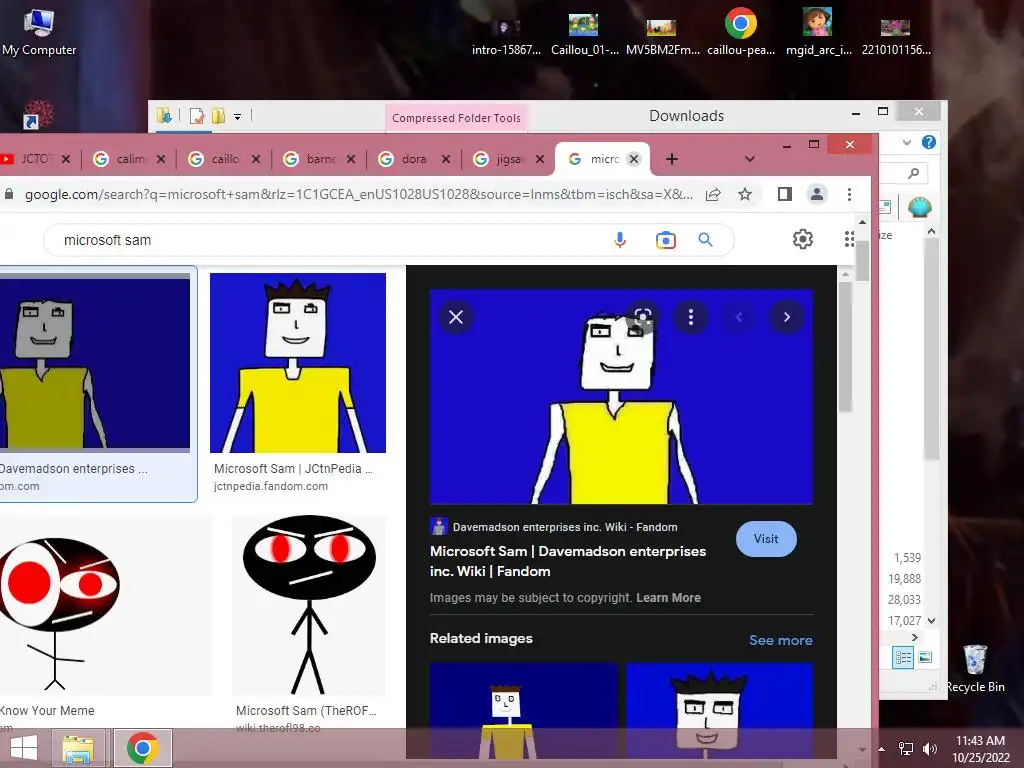This screenshot has height=768, width=1024.
Task: Toggle Chrome side panel icon
Action: click(784, 194)
